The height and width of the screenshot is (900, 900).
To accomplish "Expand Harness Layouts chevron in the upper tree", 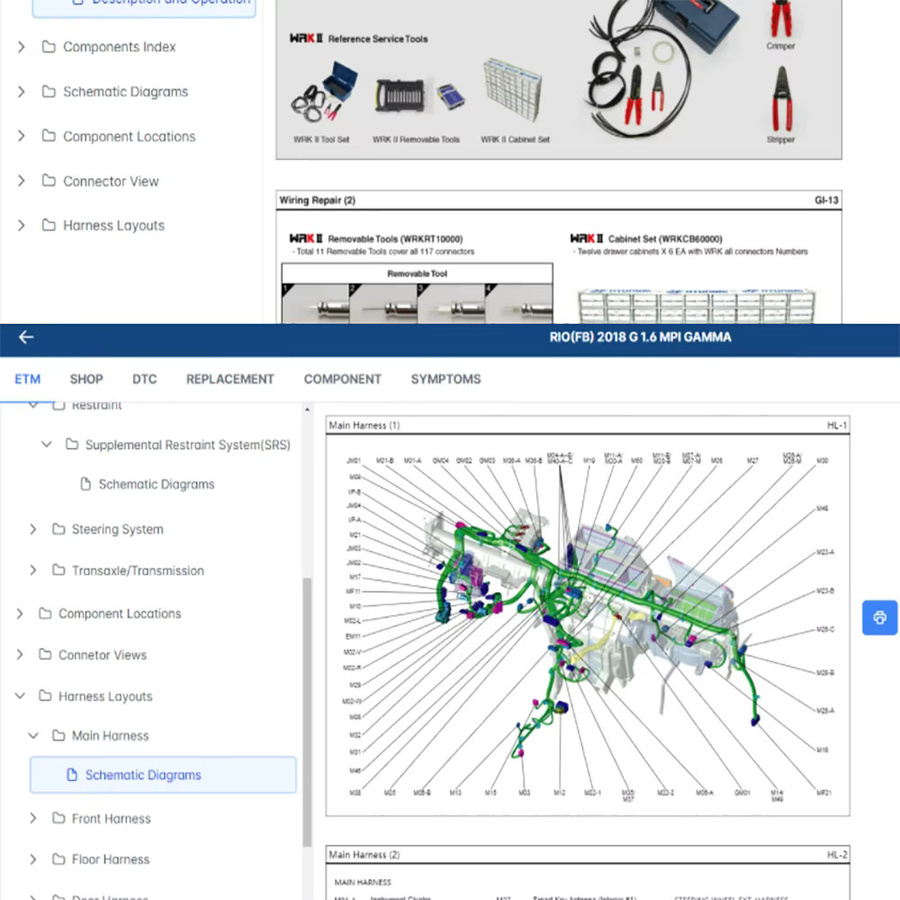I will click(21, 226).
